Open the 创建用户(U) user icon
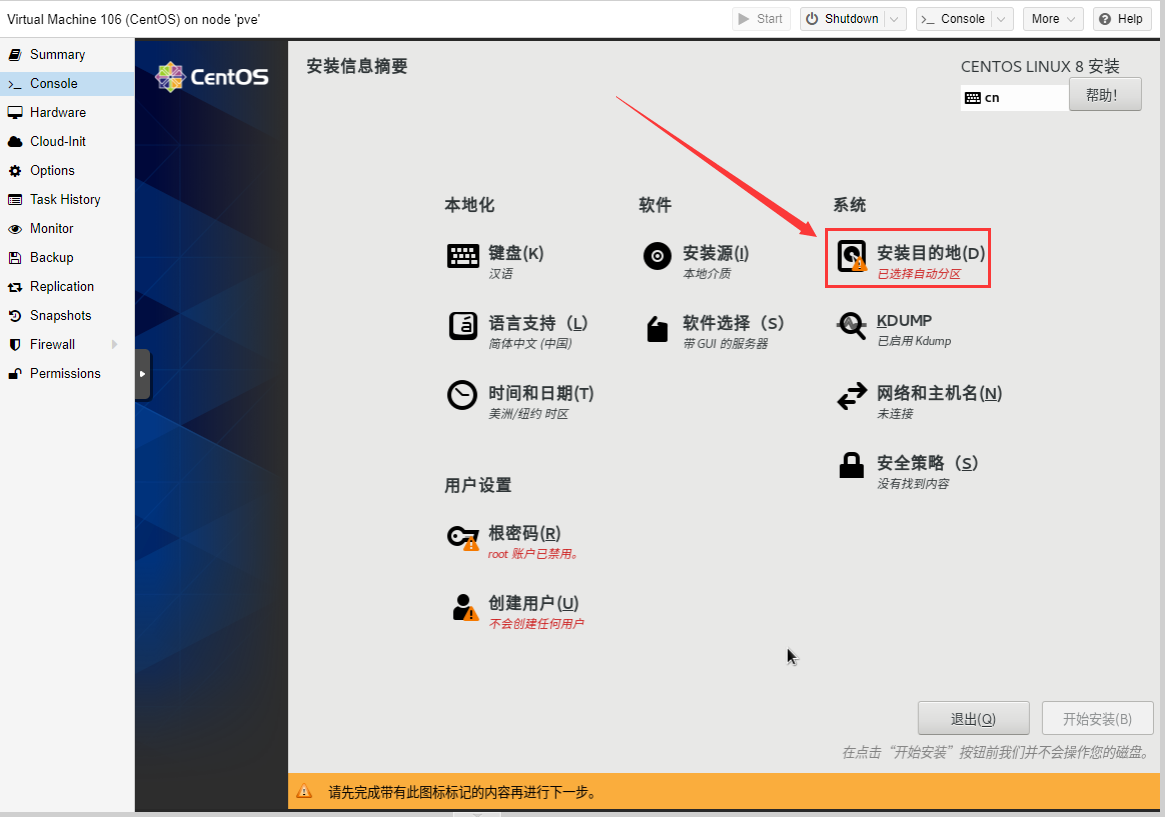The image size is (1165, 817). click(x=465, y=607)
